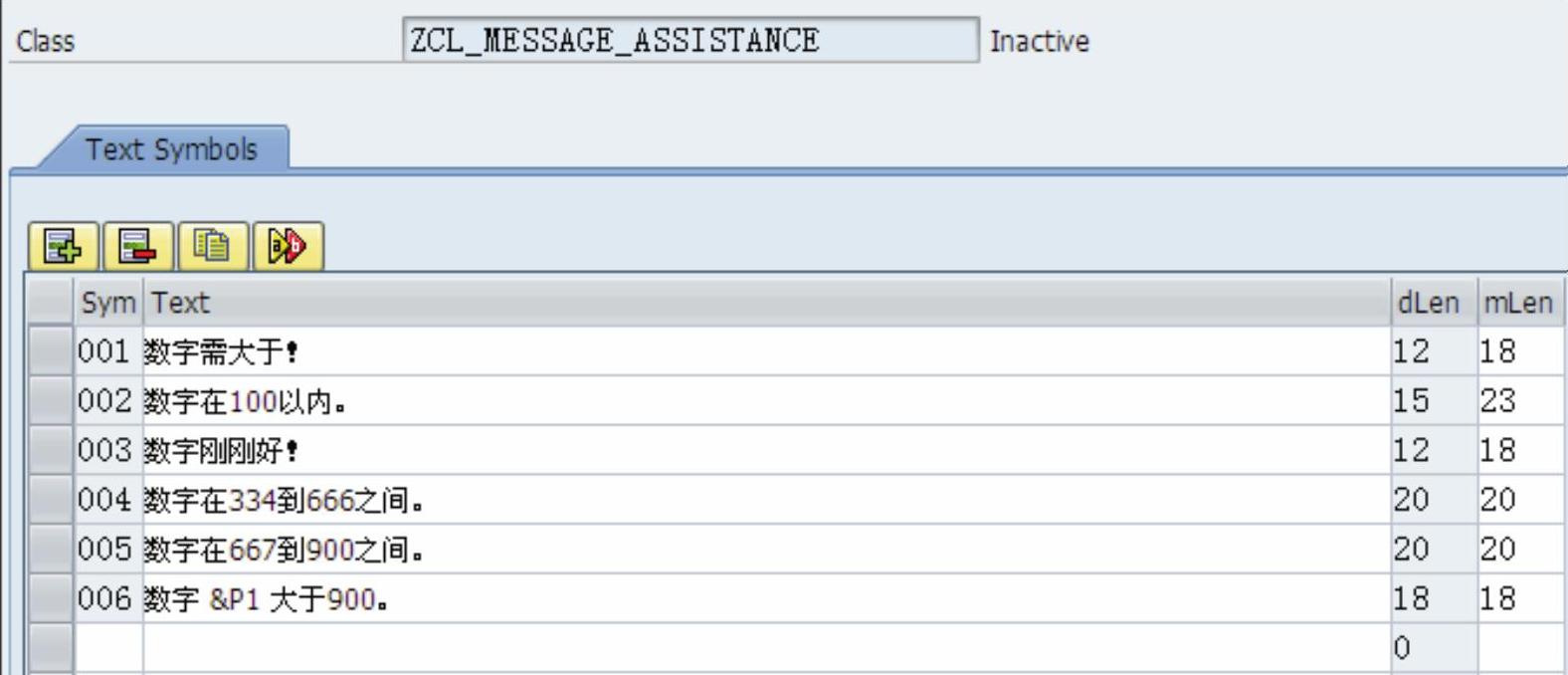Select the row marker for symbol 004
Screen dimensions: 1568x675
pyautogui.click(x=50, y=500)
